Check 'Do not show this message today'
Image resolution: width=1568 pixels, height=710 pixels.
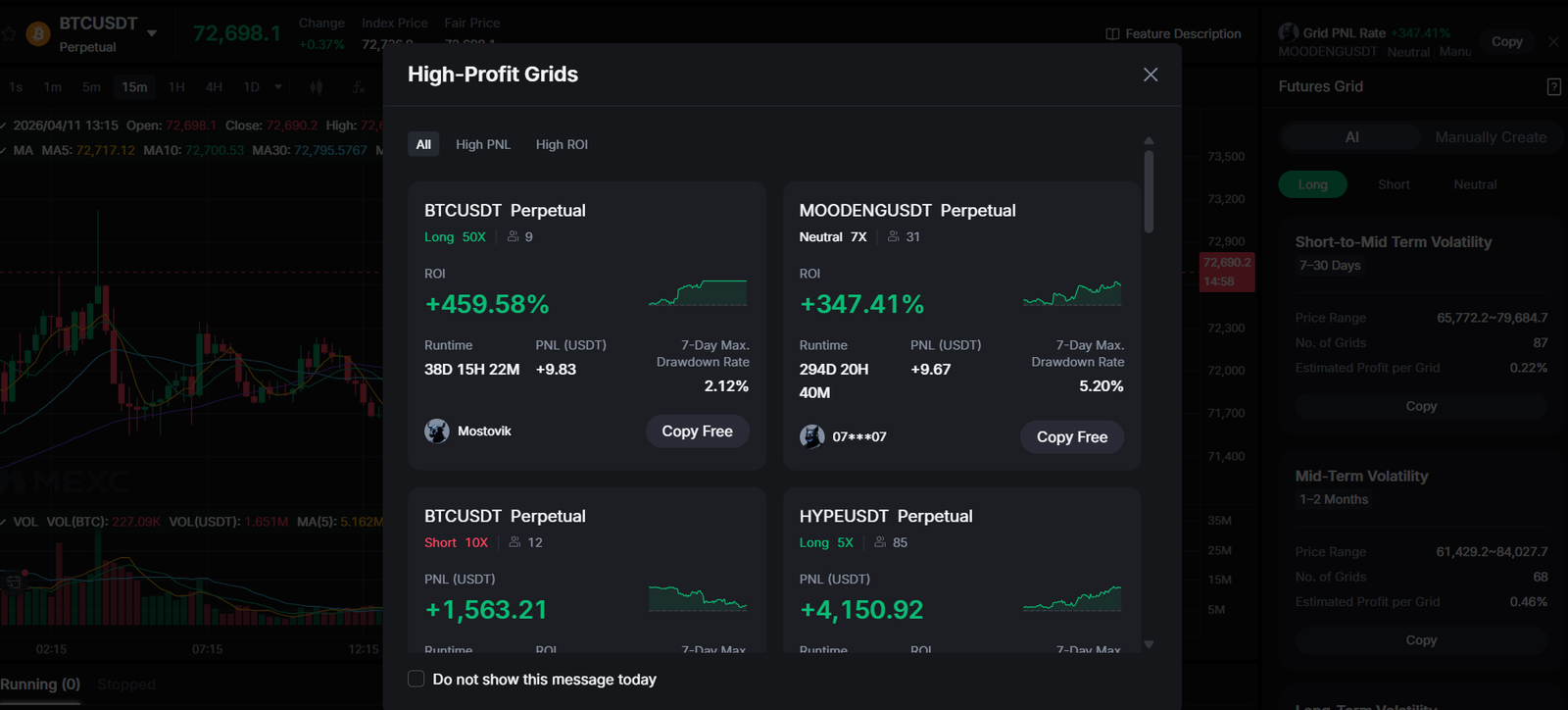coord(416,678)
